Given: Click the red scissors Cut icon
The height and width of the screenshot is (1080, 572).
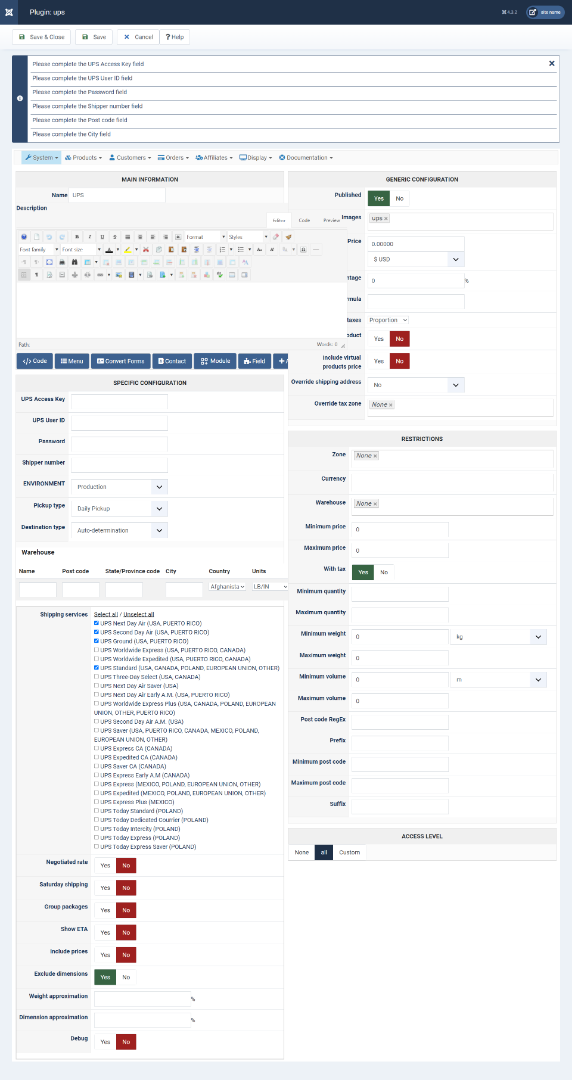Looking at the screenshot, I should [146, 249].
